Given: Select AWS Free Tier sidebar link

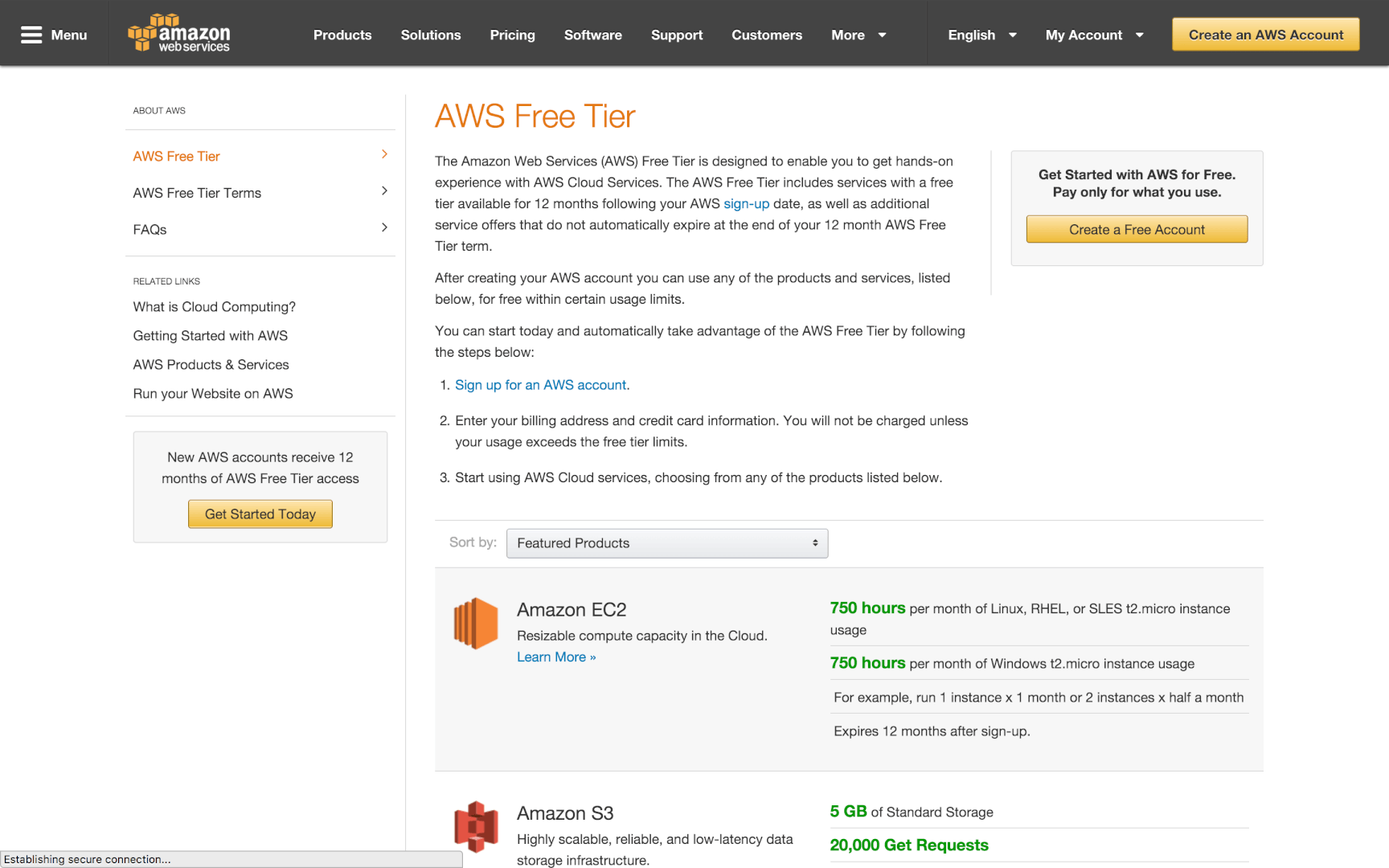Looking at the screenshot, I should 176,157.
